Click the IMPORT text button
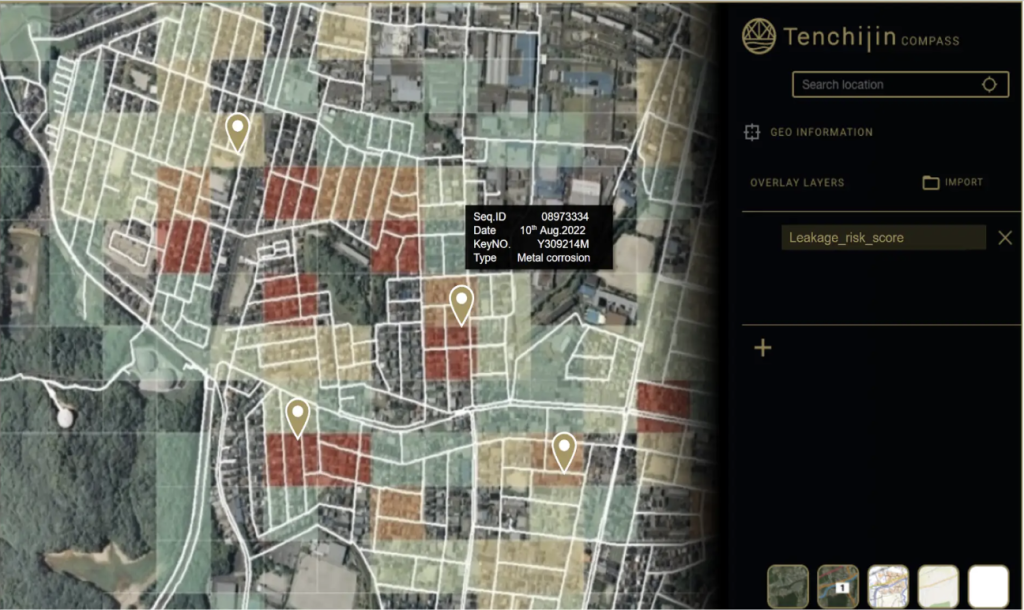 963,182
